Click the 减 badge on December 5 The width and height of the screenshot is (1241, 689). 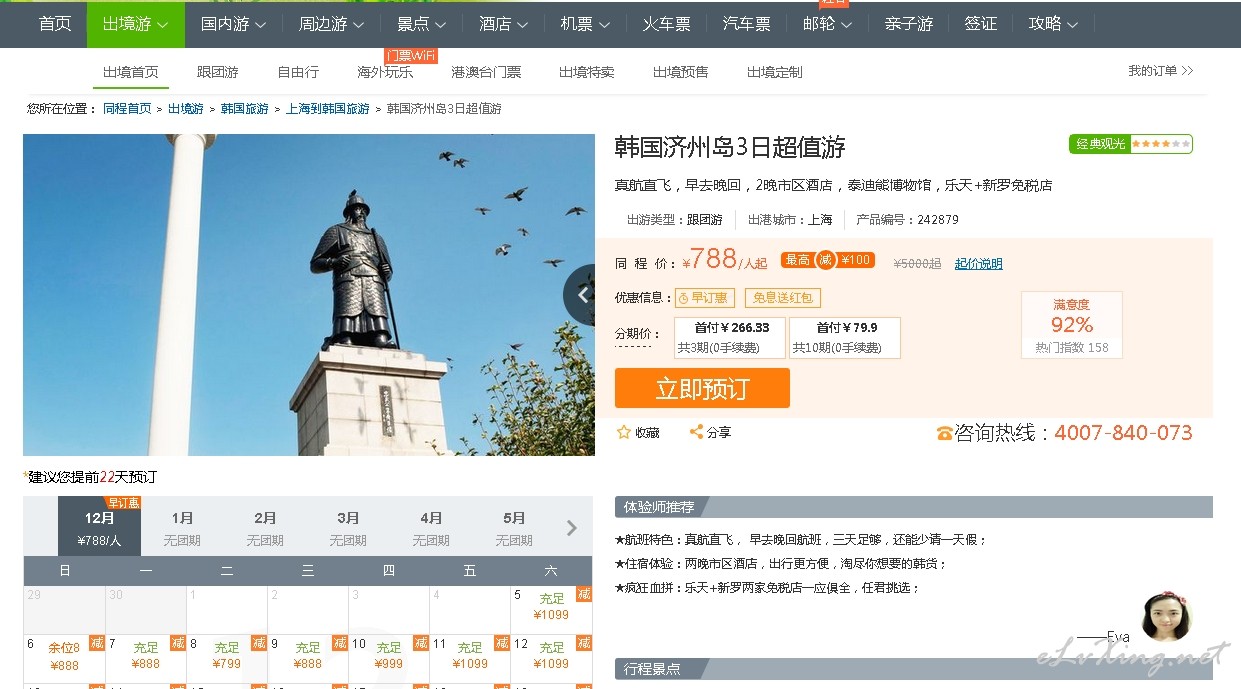pyautogui.click(x=584, y=594)
